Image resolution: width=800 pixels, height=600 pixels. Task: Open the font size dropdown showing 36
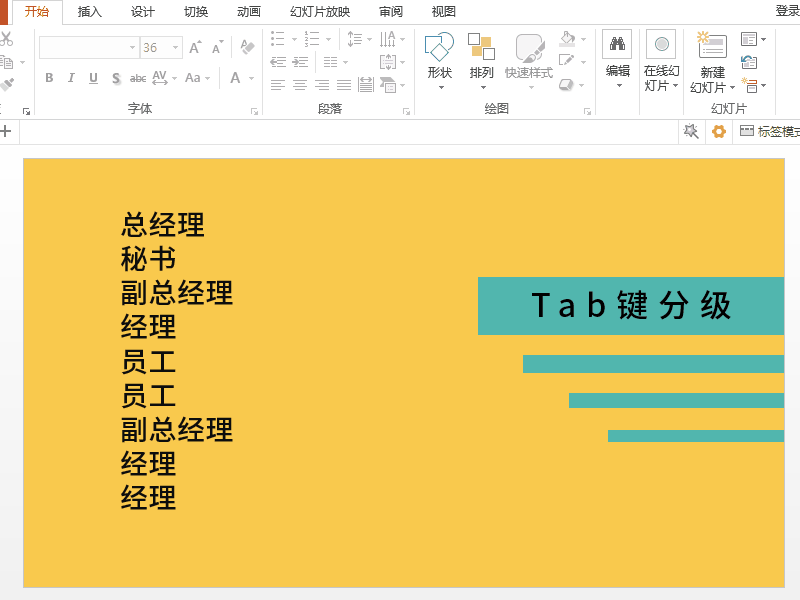[176, 47]
